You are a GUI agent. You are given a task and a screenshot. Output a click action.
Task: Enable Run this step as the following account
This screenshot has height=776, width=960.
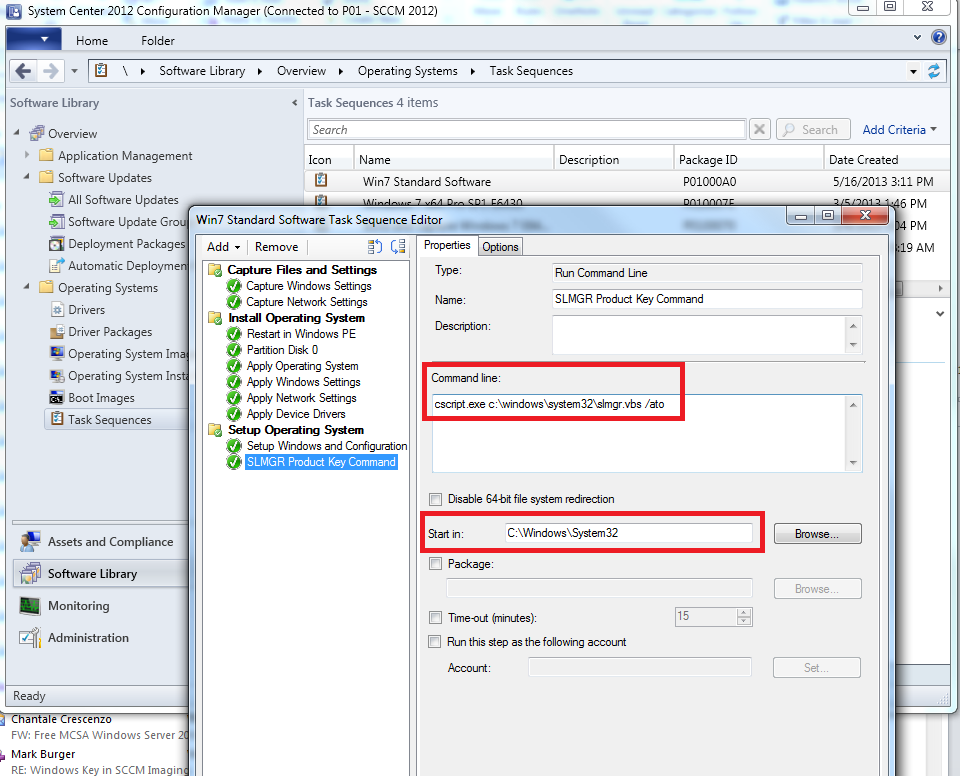point(436,641)
